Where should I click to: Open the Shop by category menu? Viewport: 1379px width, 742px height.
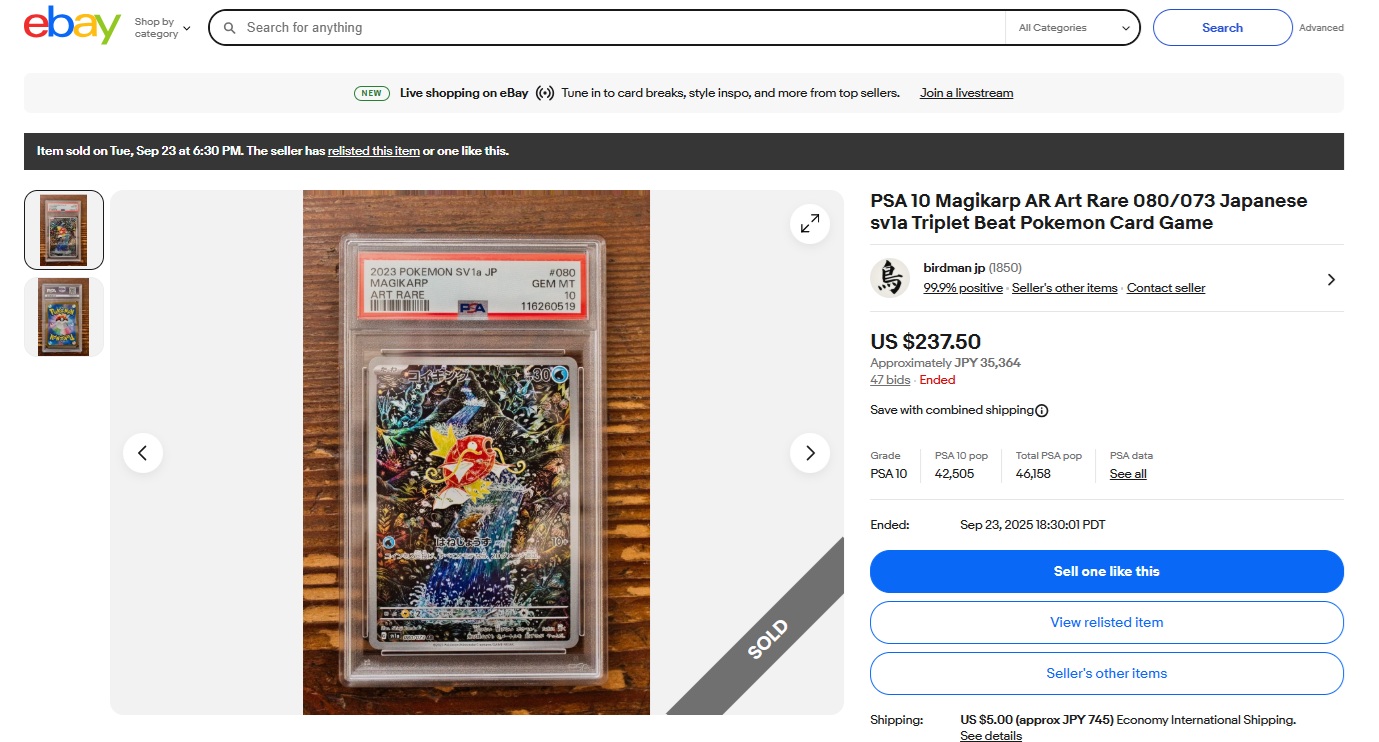(x=162, y=28)
